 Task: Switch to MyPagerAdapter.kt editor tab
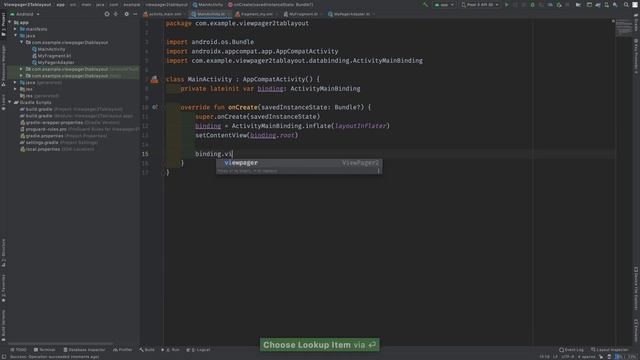coord(351,14)
